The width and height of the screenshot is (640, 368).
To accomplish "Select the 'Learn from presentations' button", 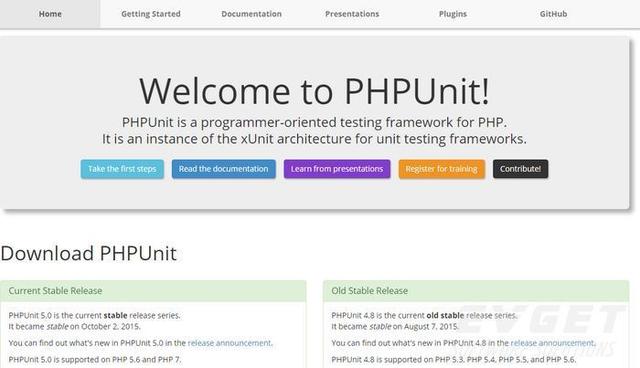I will pyautogui.click(x=337, y=169).
